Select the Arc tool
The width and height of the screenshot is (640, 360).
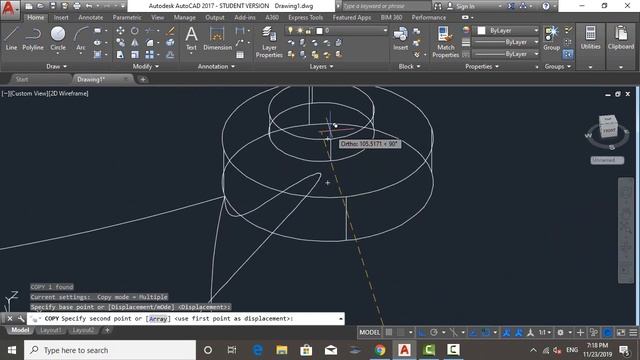point(81,39)
